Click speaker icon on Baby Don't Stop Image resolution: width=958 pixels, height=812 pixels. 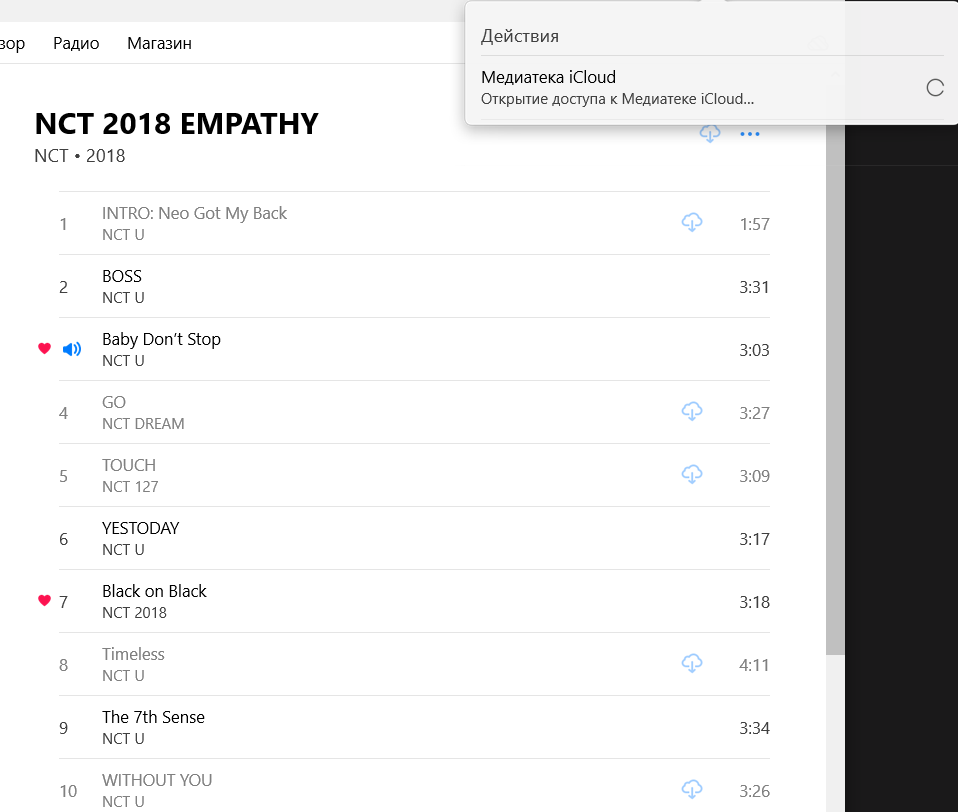(71, 349)
